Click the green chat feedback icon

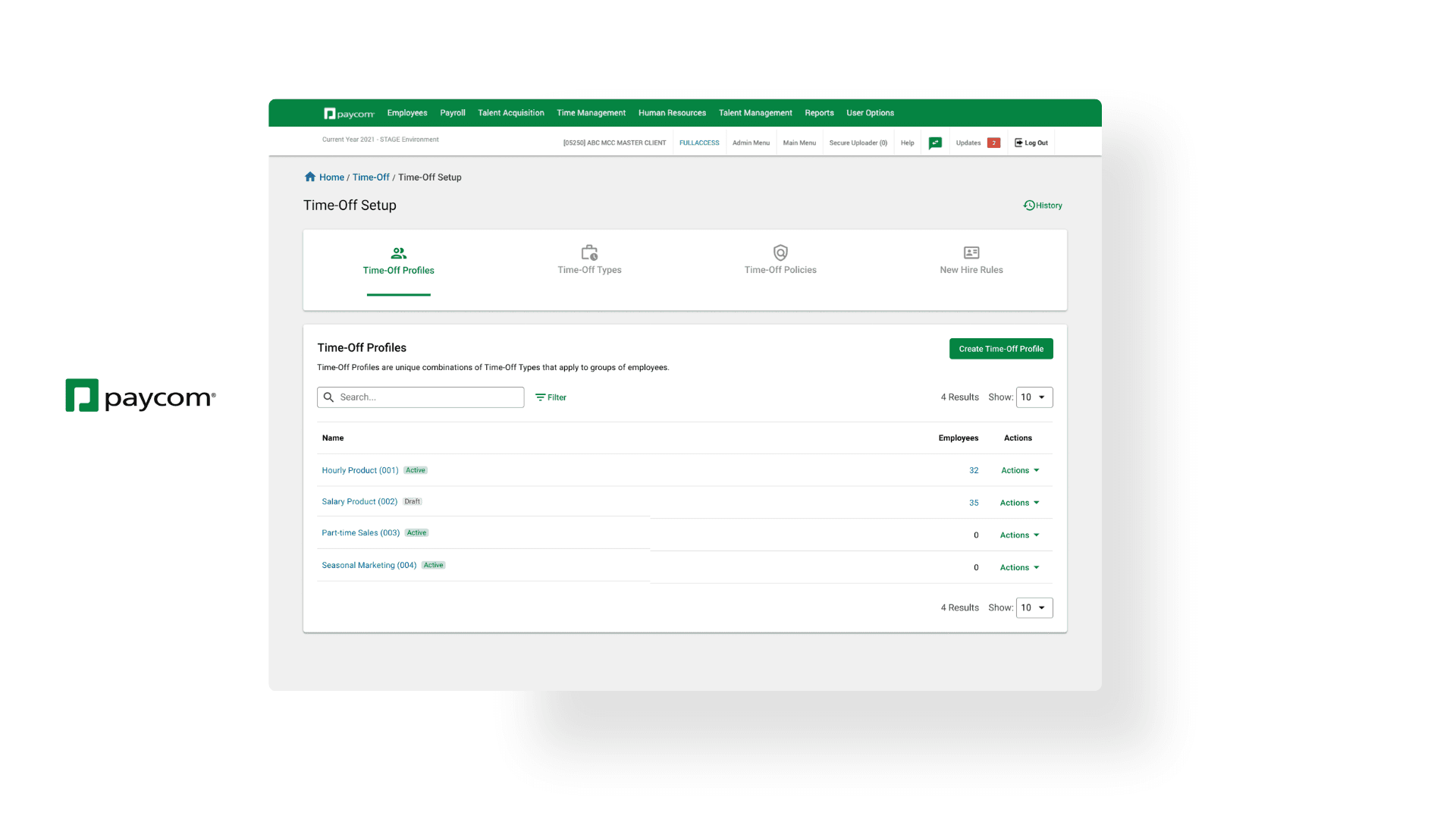[x=935, y=143]
